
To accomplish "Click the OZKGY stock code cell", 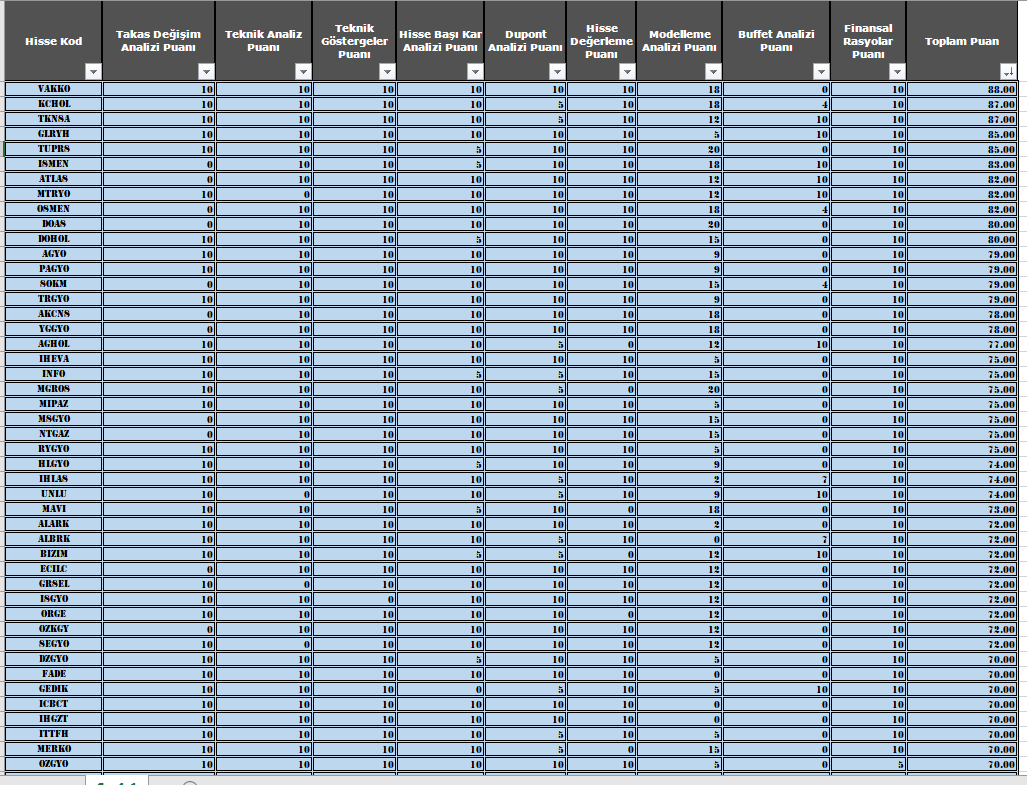I will click(54, 629).
